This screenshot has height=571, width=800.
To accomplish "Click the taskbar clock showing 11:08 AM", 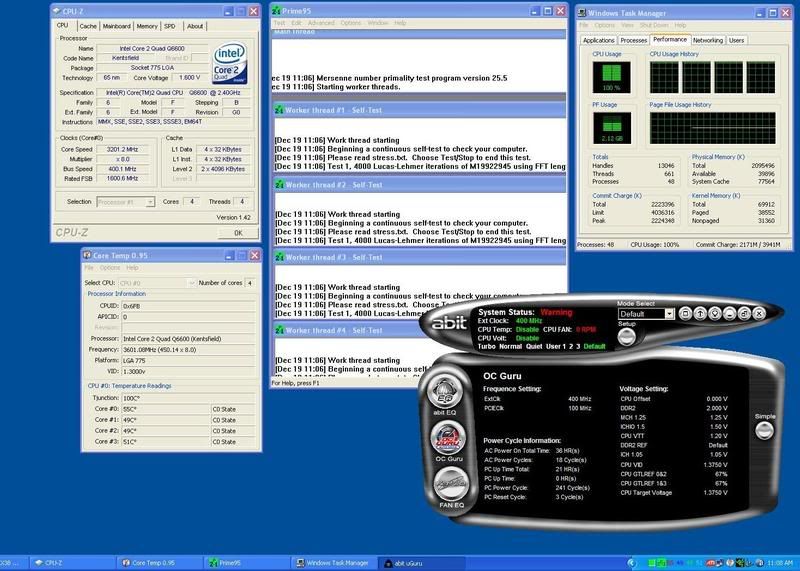I will pyautogui.click(x=780, y=563).
